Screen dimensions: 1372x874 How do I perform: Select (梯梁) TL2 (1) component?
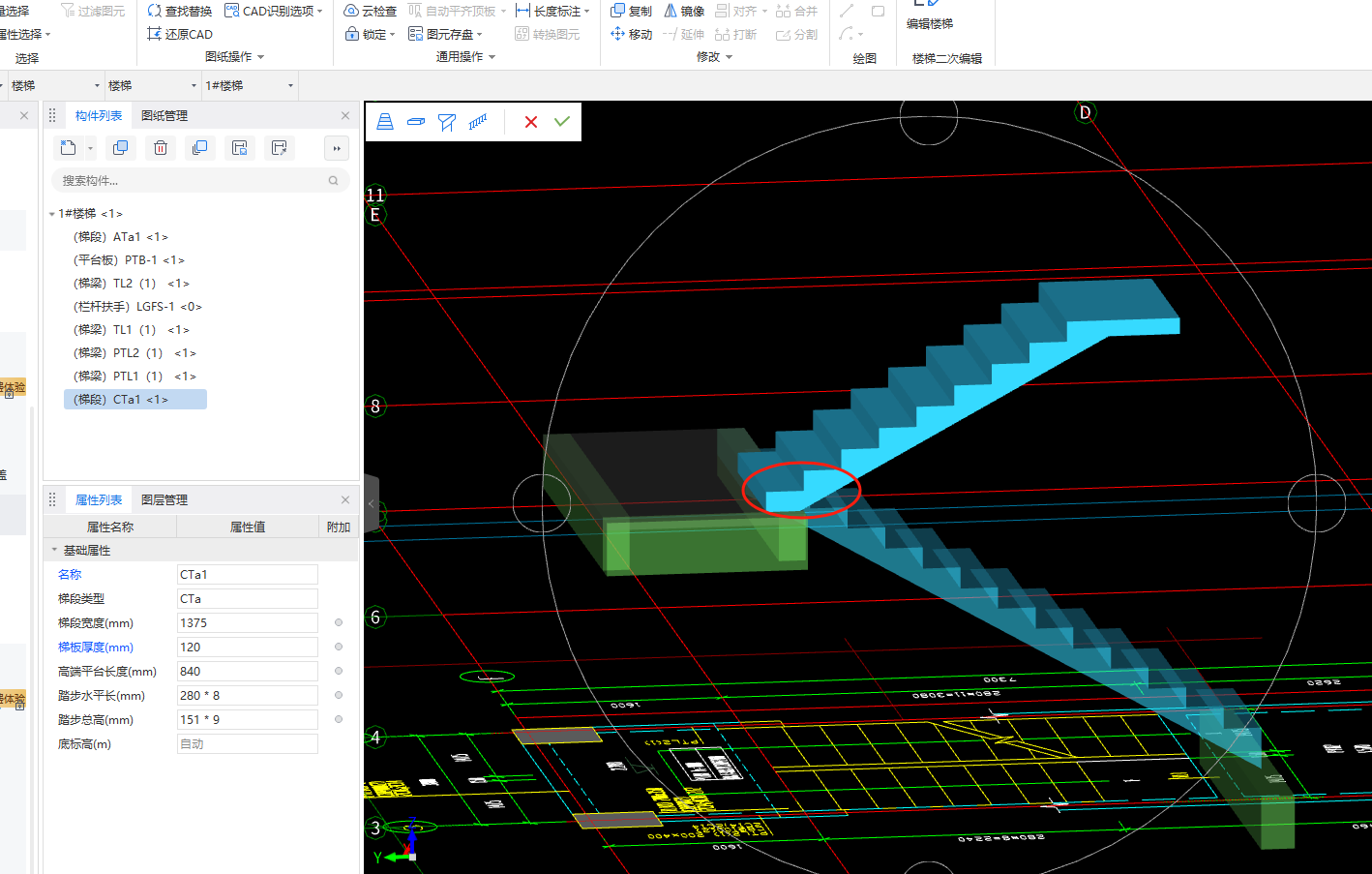[x=132, y=284]
